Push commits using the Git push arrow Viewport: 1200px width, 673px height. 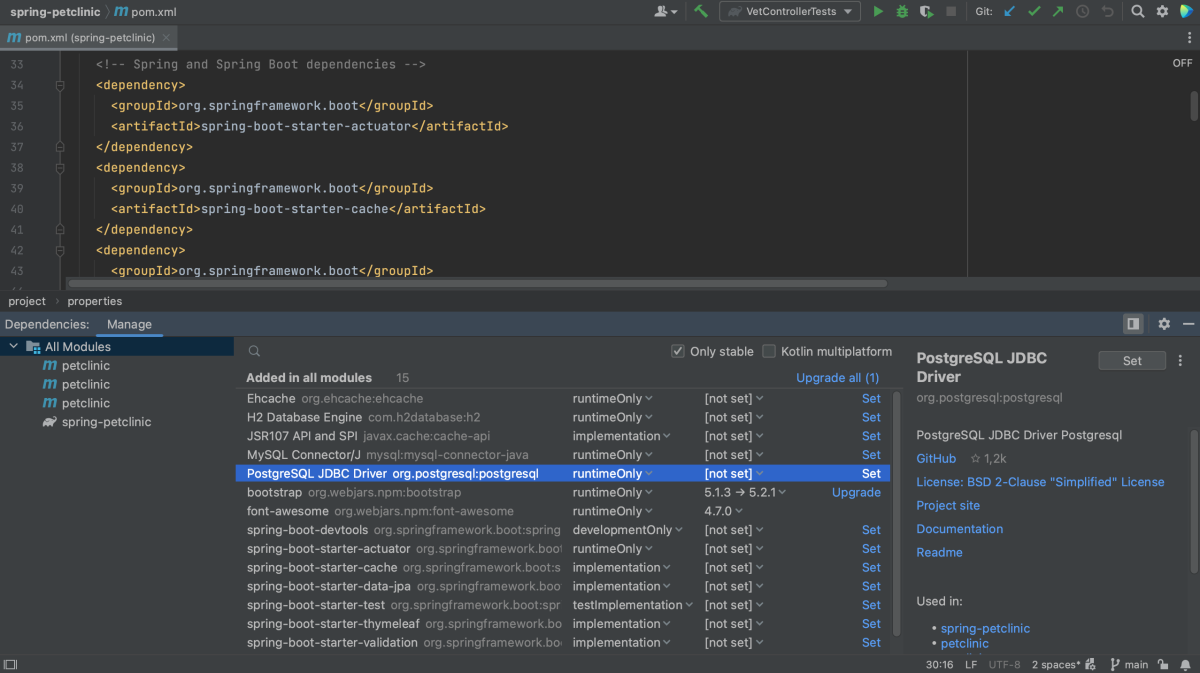pyautogui.click(x=1057, y=11)
